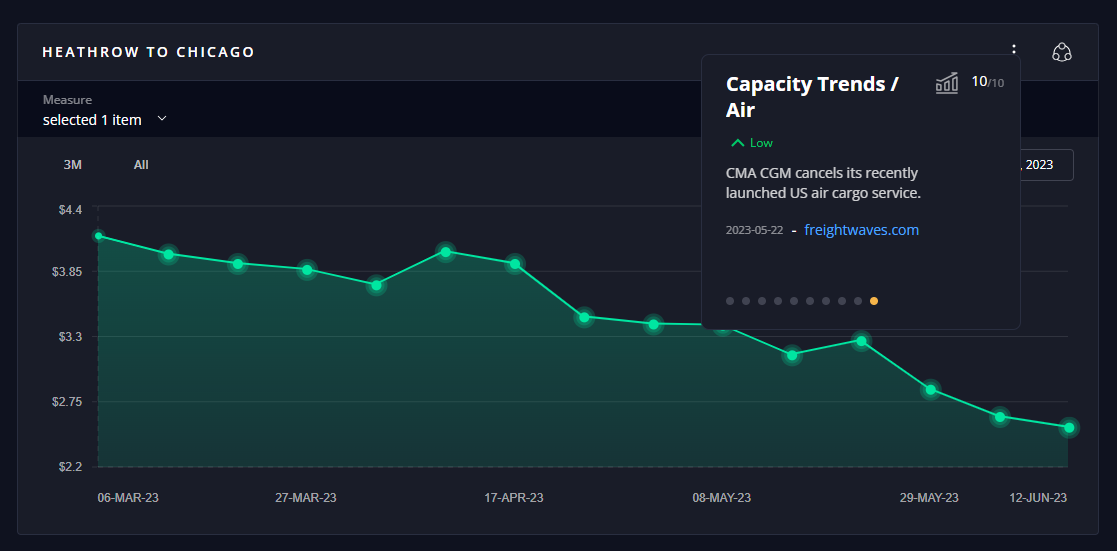This screenshot has height=551, width=1117.
Task: Click the green up-chevron beside Low
Action: (738, 143)
